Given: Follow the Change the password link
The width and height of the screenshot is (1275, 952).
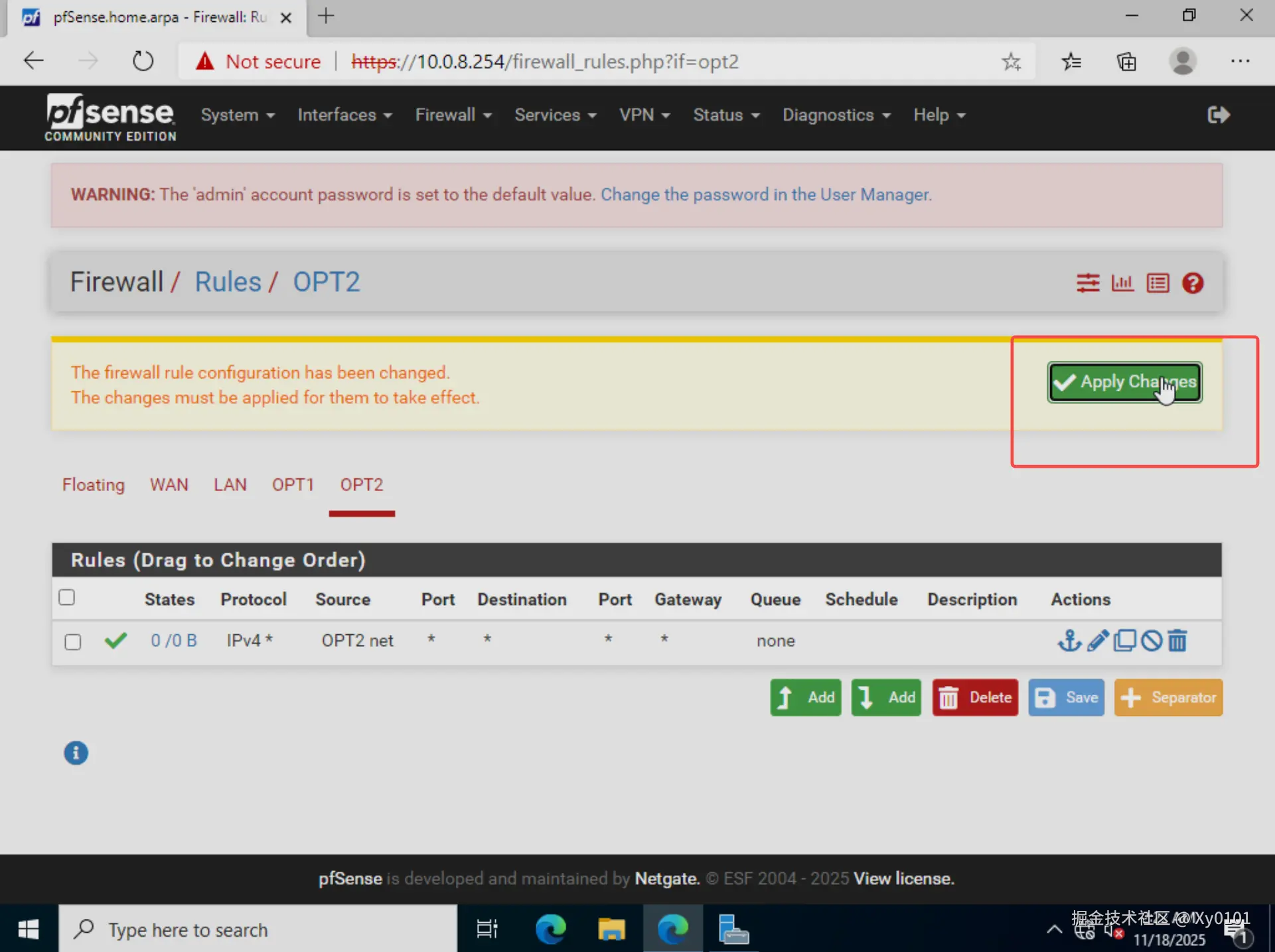Looking at the screenshot, I should coord(766,194).
